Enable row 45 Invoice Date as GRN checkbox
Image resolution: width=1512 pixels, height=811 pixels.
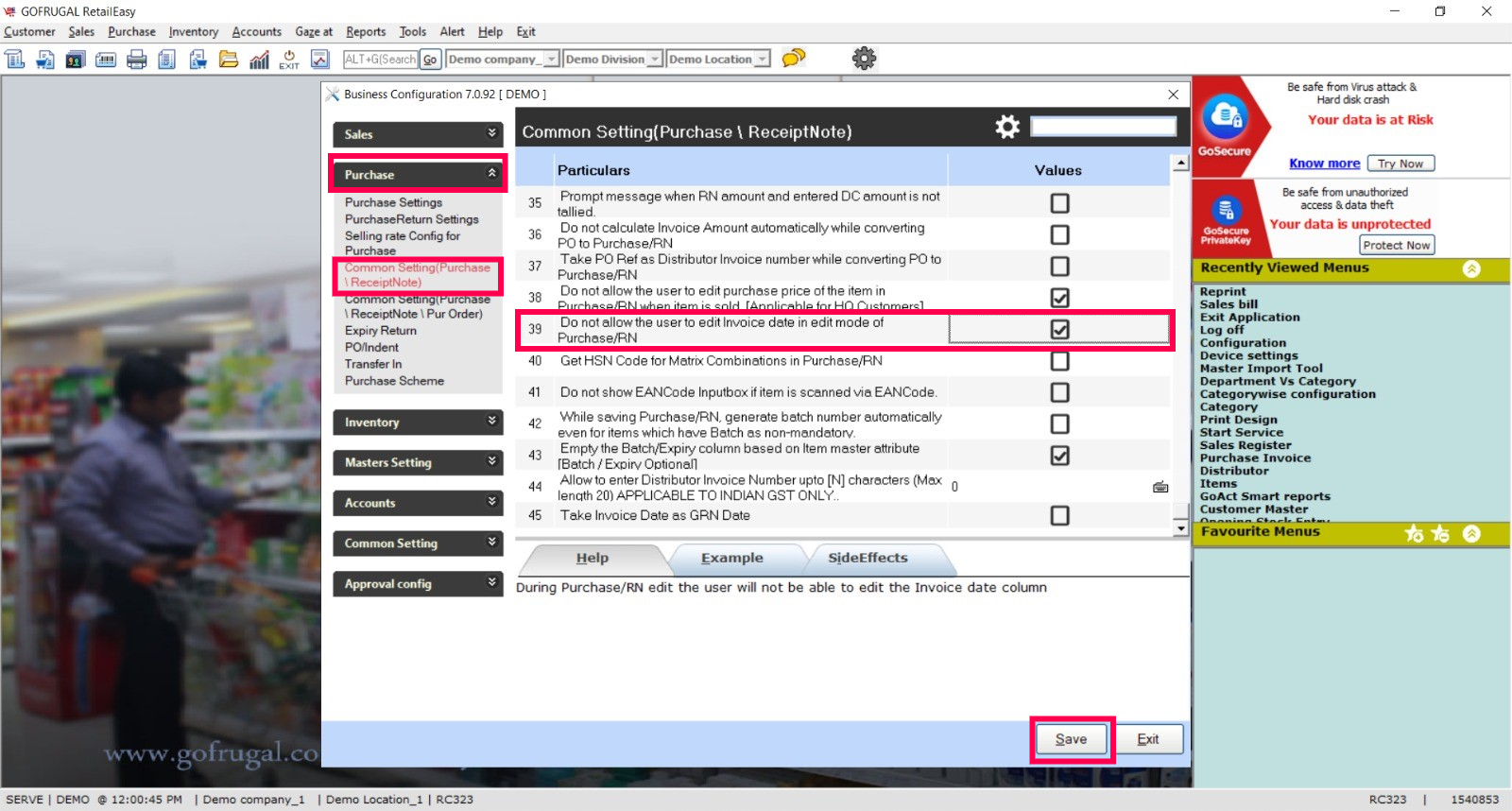pyautogui.click(x=1060, y=515)
